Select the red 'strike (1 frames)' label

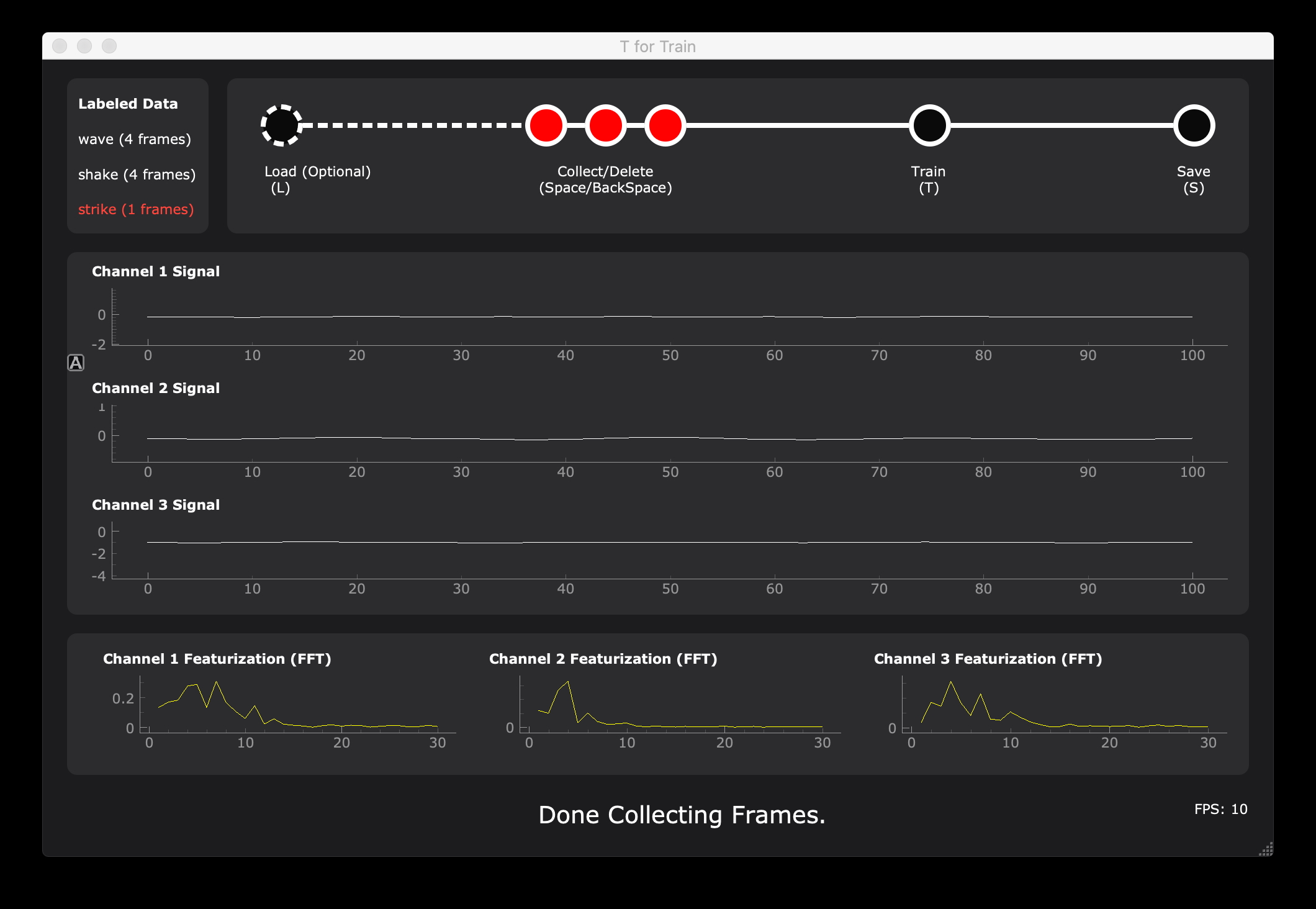pos(136,209)
